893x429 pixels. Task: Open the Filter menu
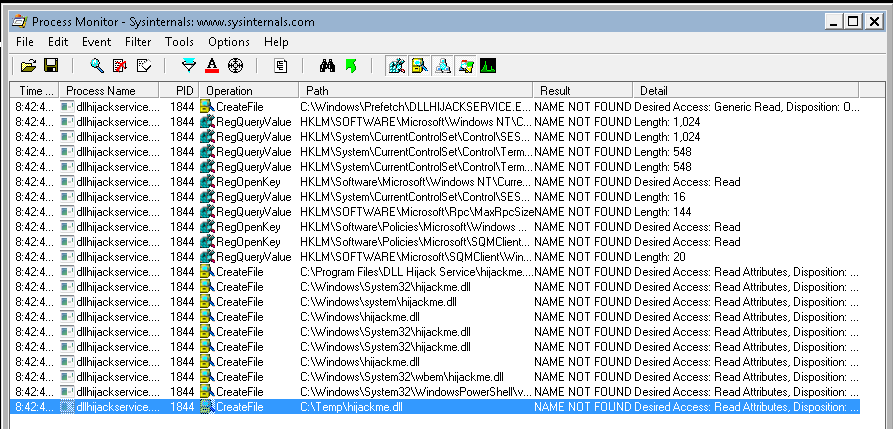coord(138,42)
